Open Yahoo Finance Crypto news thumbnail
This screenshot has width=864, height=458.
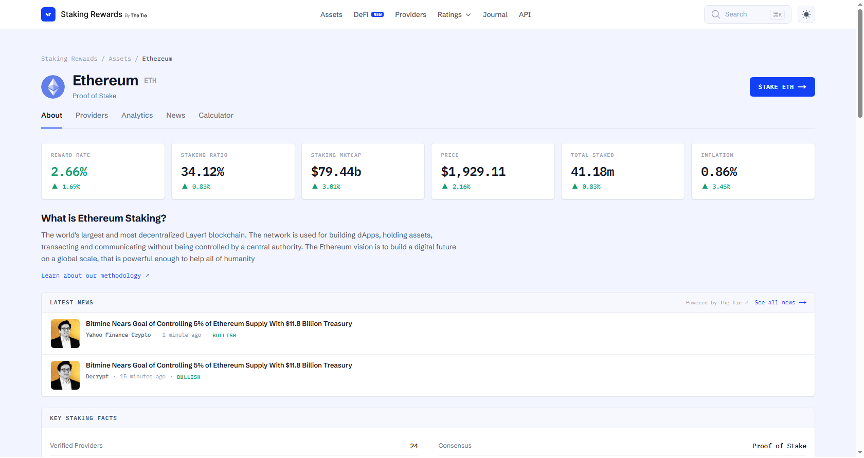tap(65, 333)
